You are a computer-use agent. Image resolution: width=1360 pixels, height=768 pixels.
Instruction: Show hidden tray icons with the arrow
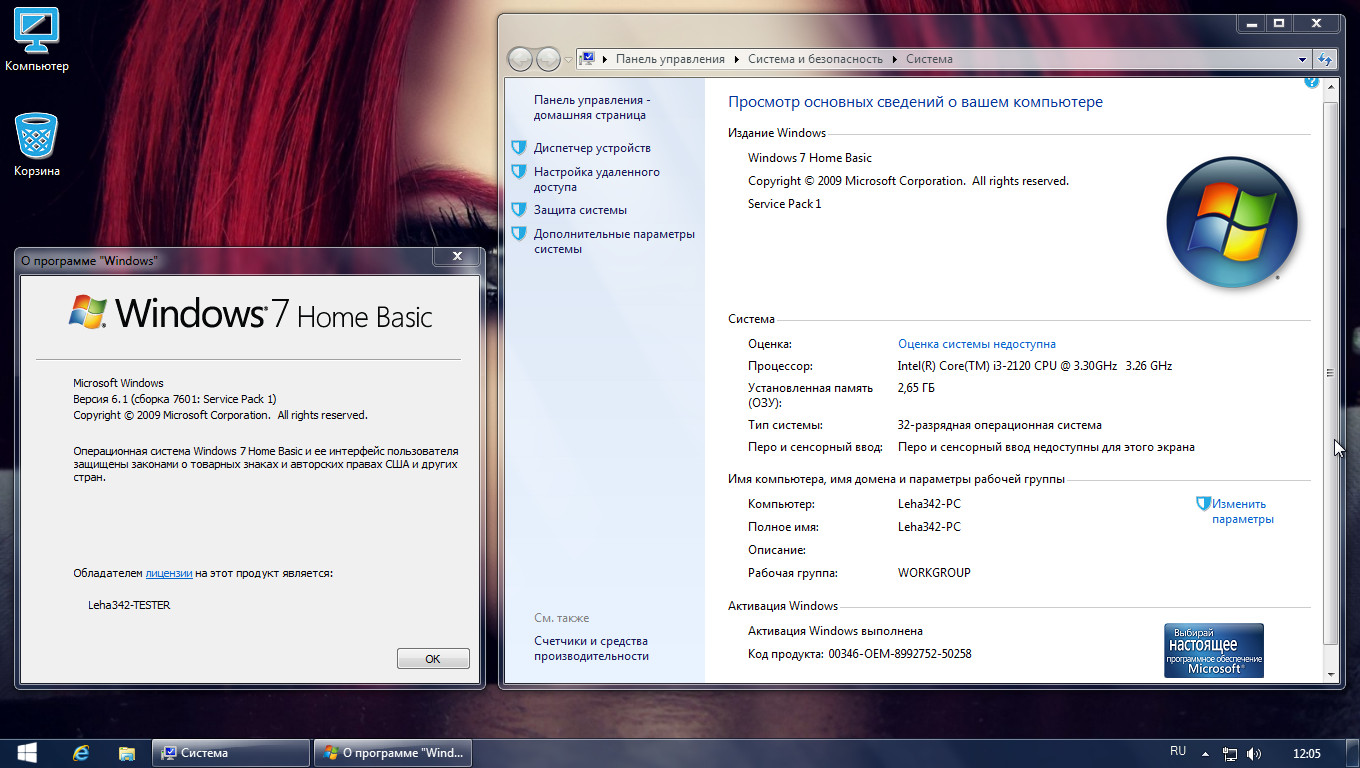[x=1206, y=753]
